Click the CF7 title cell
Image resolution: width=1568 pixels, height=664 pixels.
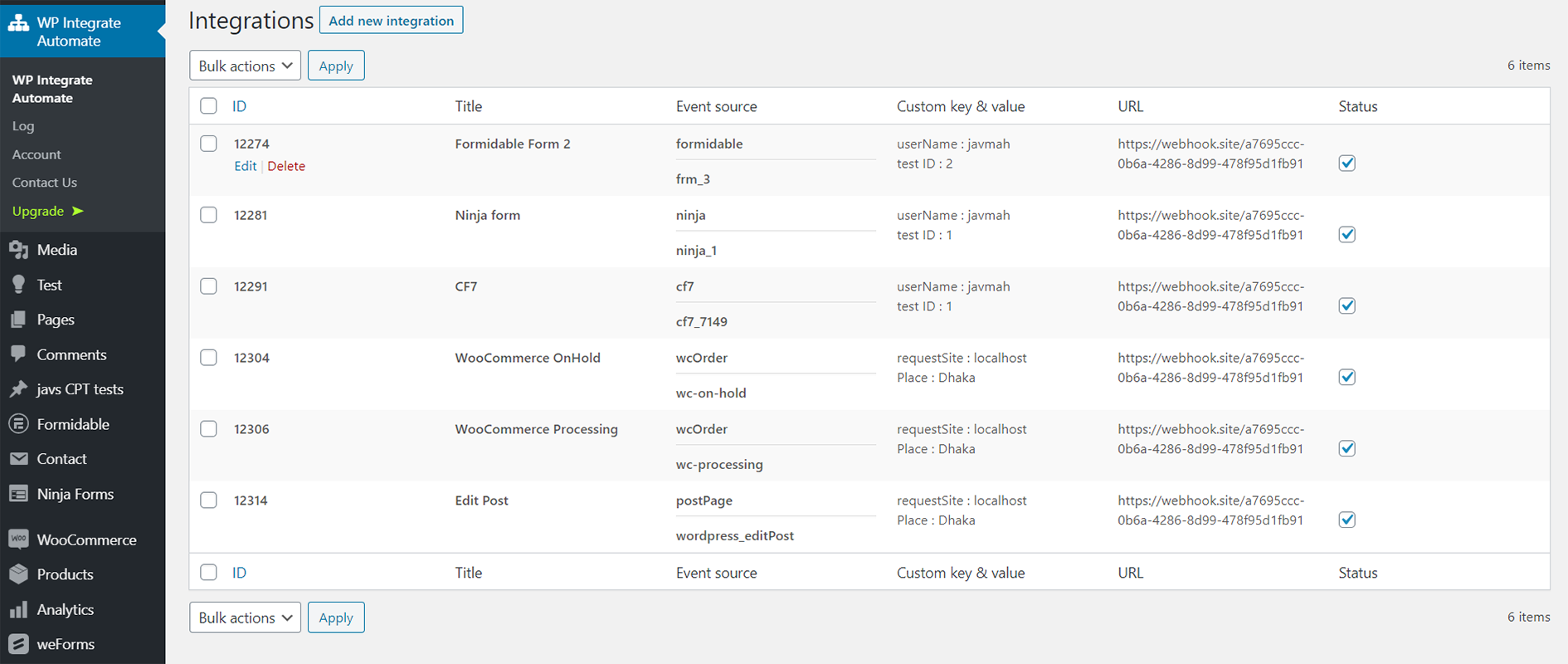pyautogui.click(x=466, y=286)
